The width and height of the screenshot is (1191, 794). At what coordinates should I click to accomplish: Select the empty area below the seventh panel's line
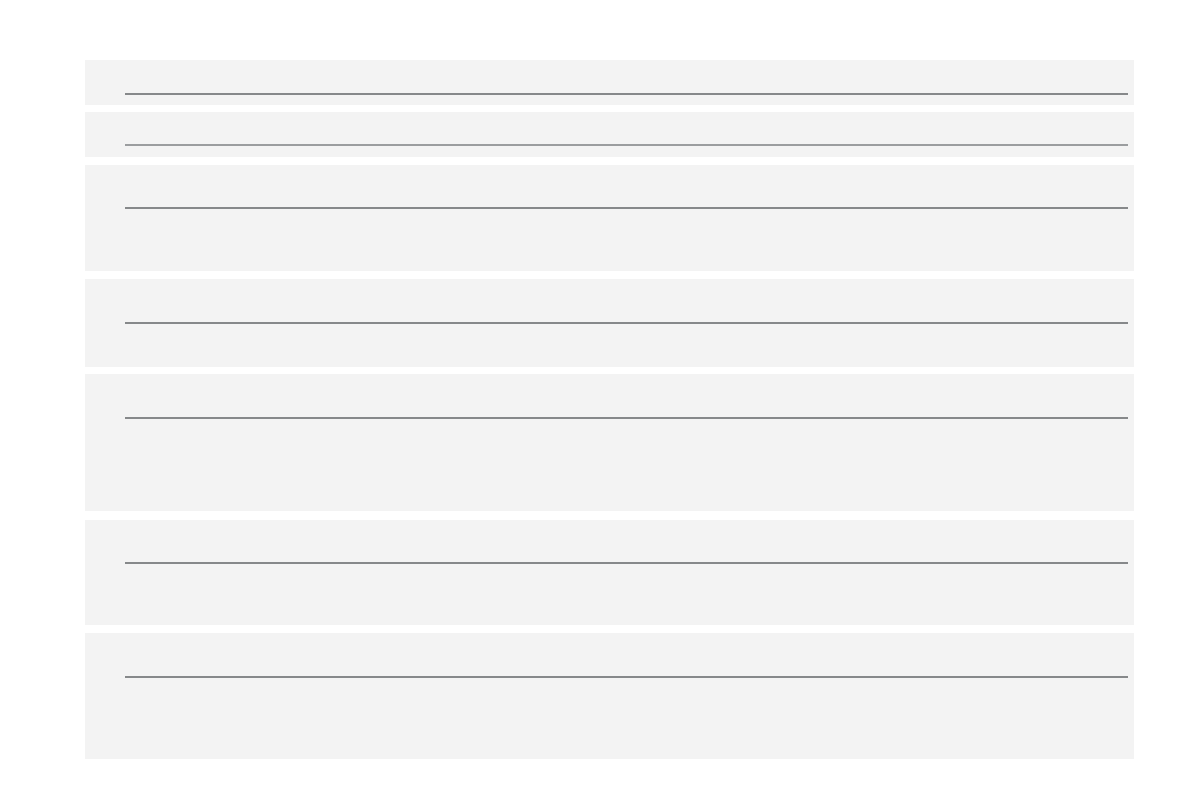(x=625, y=718)
